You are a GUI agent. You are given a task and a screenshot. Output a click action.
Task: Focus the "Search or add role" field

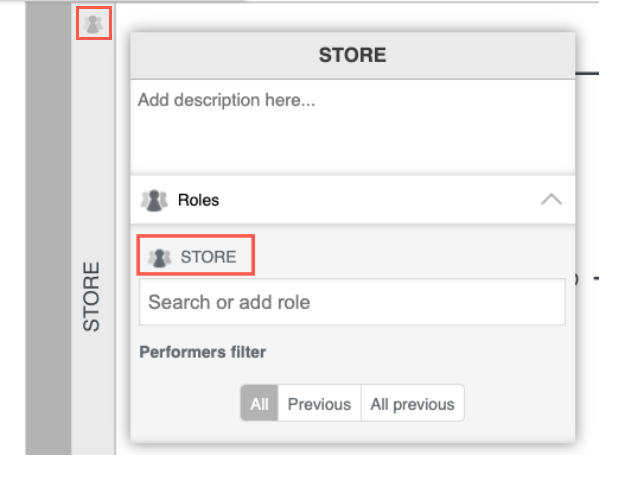tap(352, 302)
